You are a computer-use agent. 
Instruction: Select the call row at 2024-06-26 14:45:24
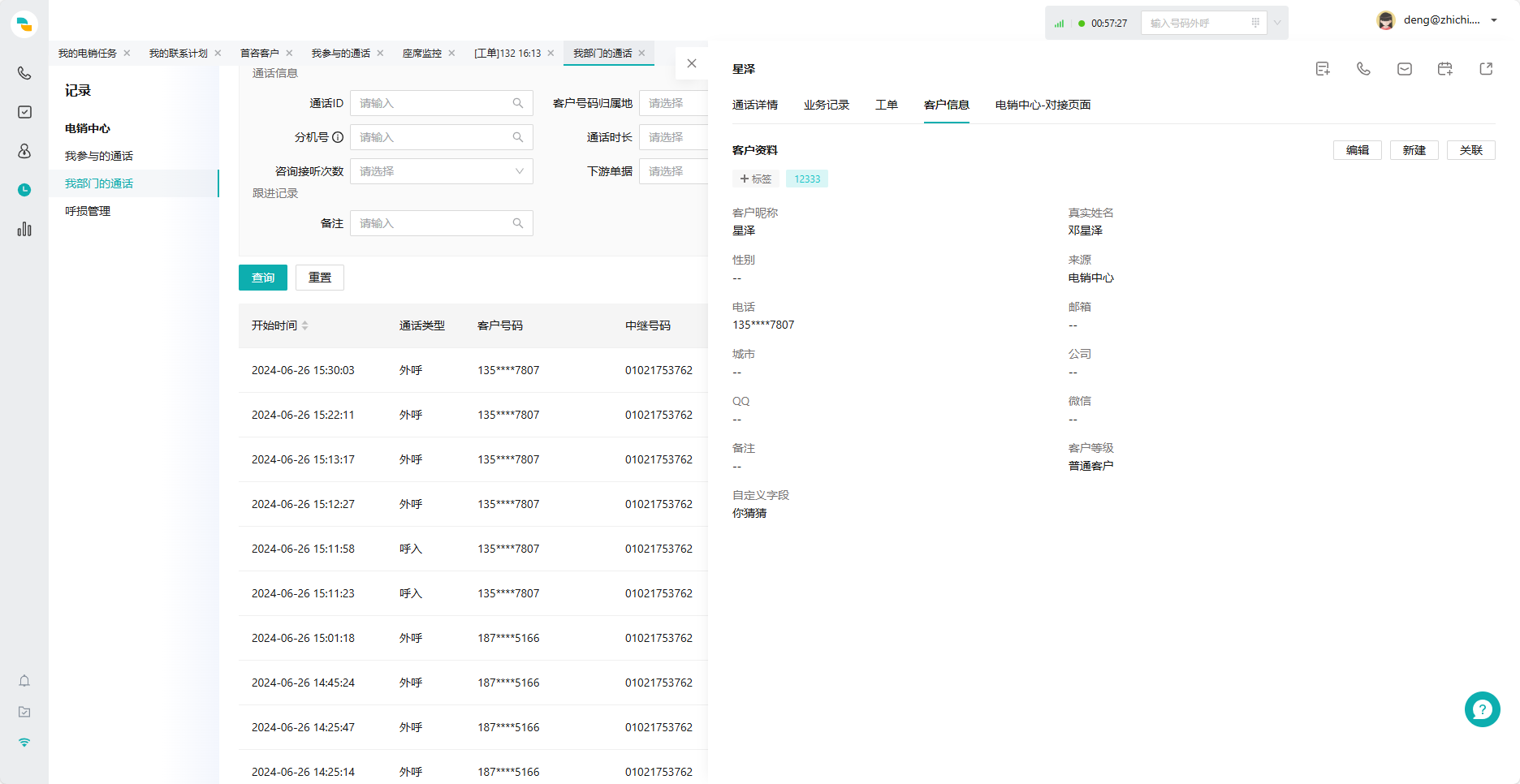point(473,683)
